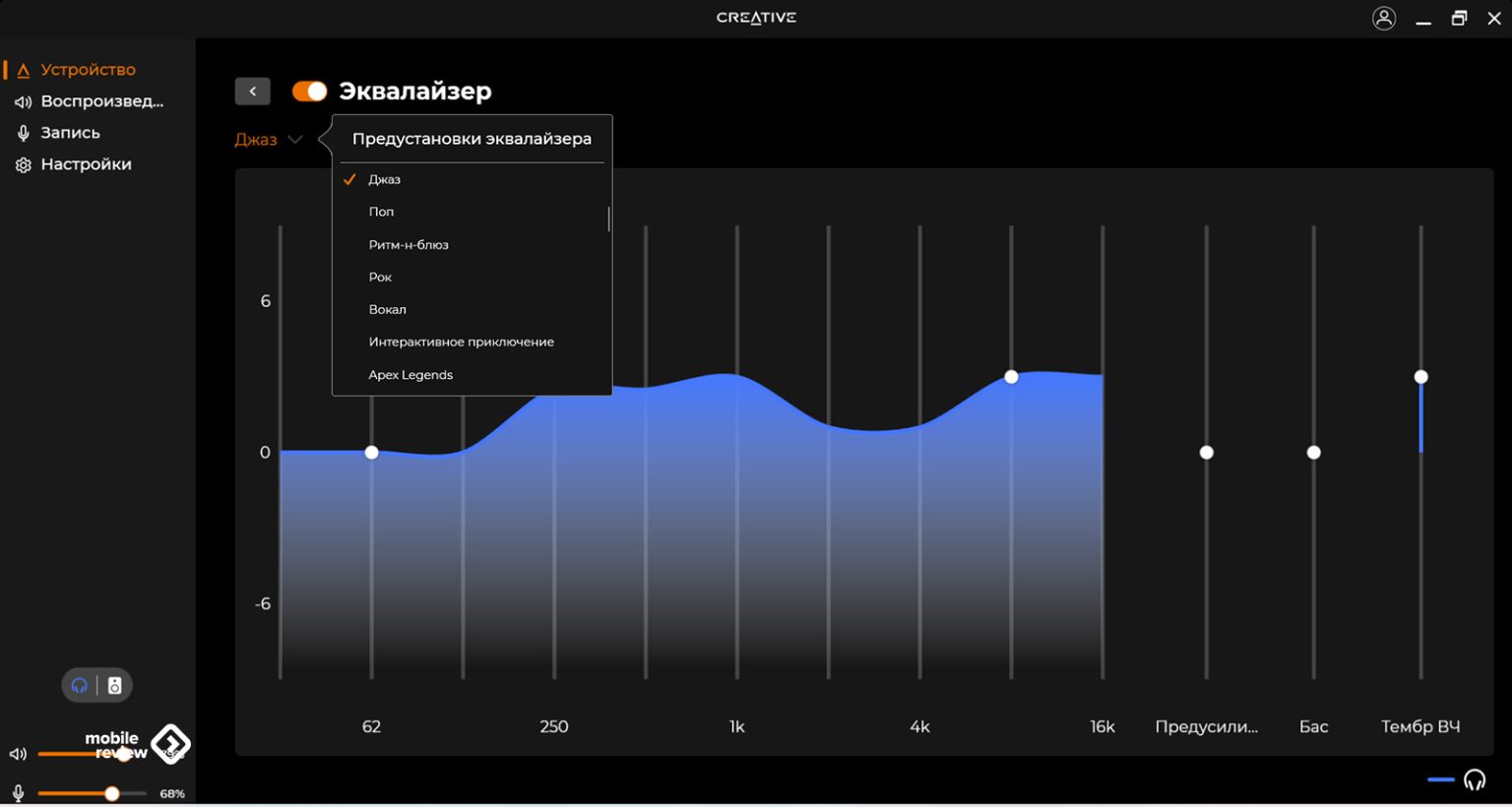Choose the Рок preset from the list
The height and width of the screenshot is (807, 1512).
[x=380, y=277]
